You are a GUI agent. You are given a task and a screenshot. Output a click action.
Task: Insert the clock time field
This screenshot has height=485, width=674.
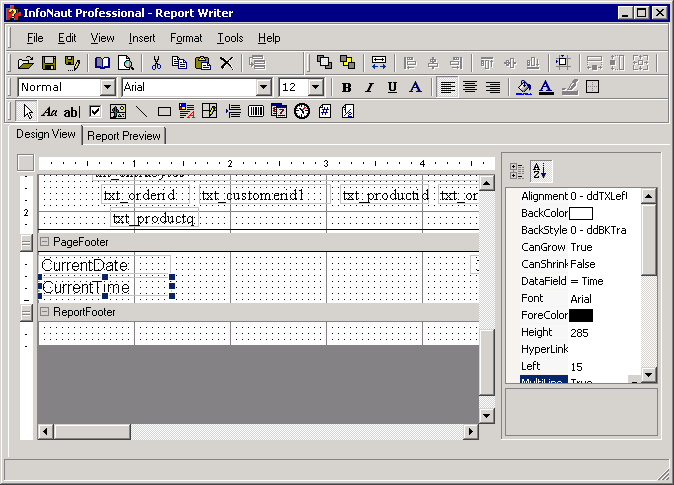[302, 111]
